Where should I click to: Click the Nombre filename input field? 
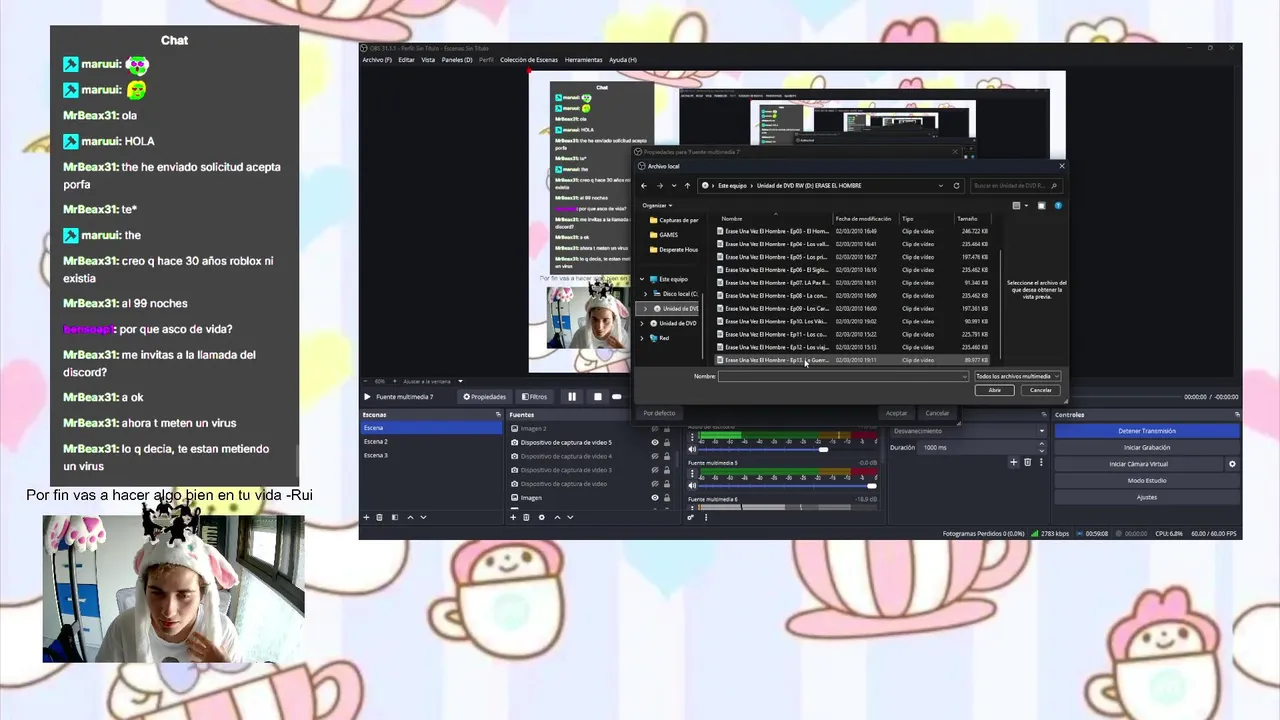click(843, 376)
